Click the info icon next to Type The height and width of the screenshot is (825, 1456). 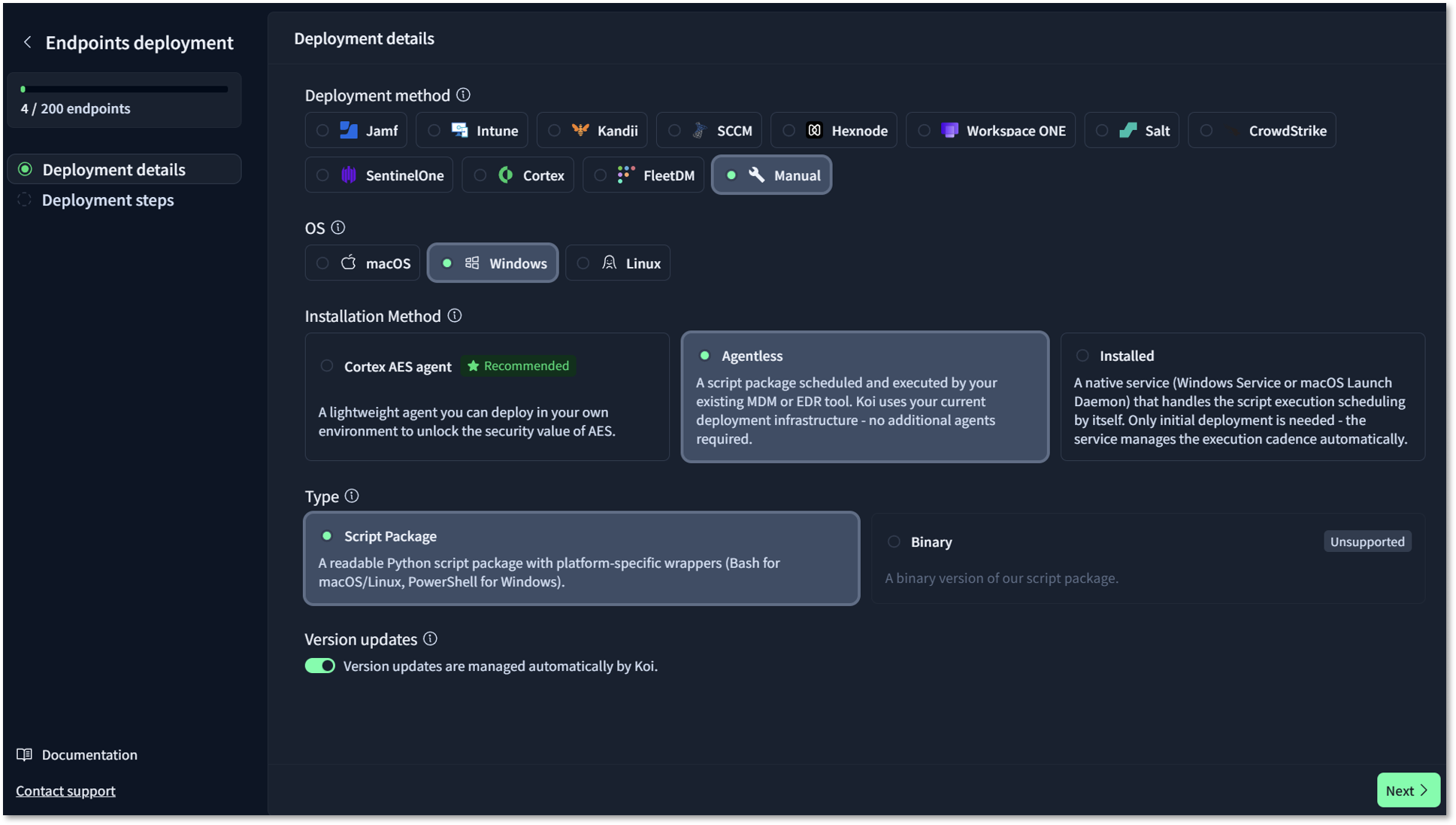pyautogui.click(x=352, y=496)
